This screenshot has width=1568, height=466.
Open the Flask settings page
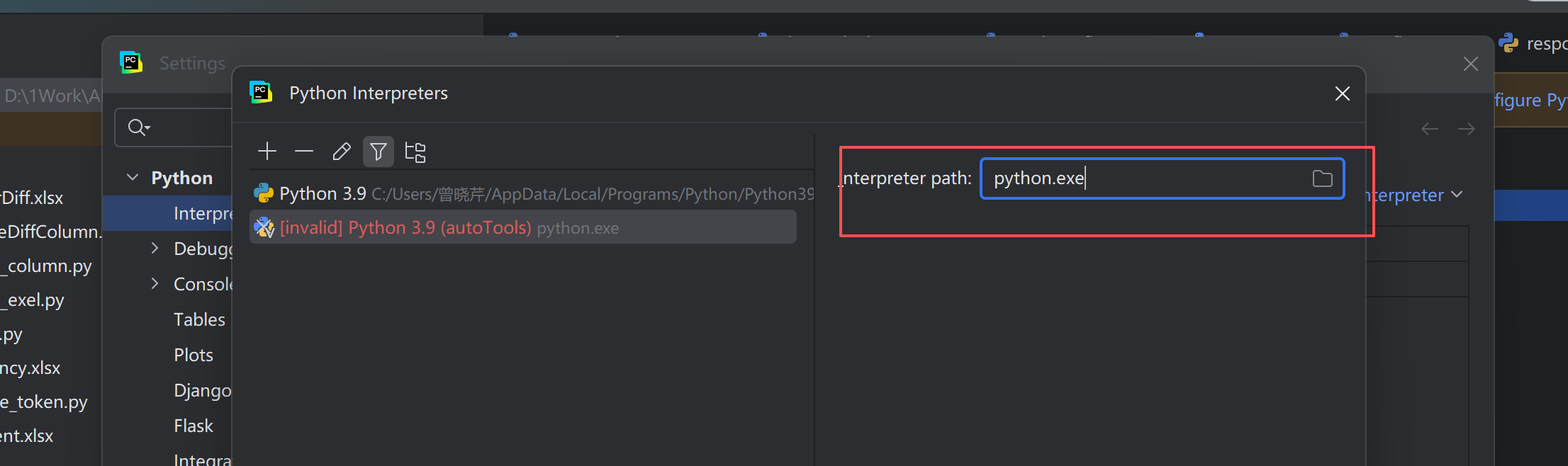tap(194, 426)
